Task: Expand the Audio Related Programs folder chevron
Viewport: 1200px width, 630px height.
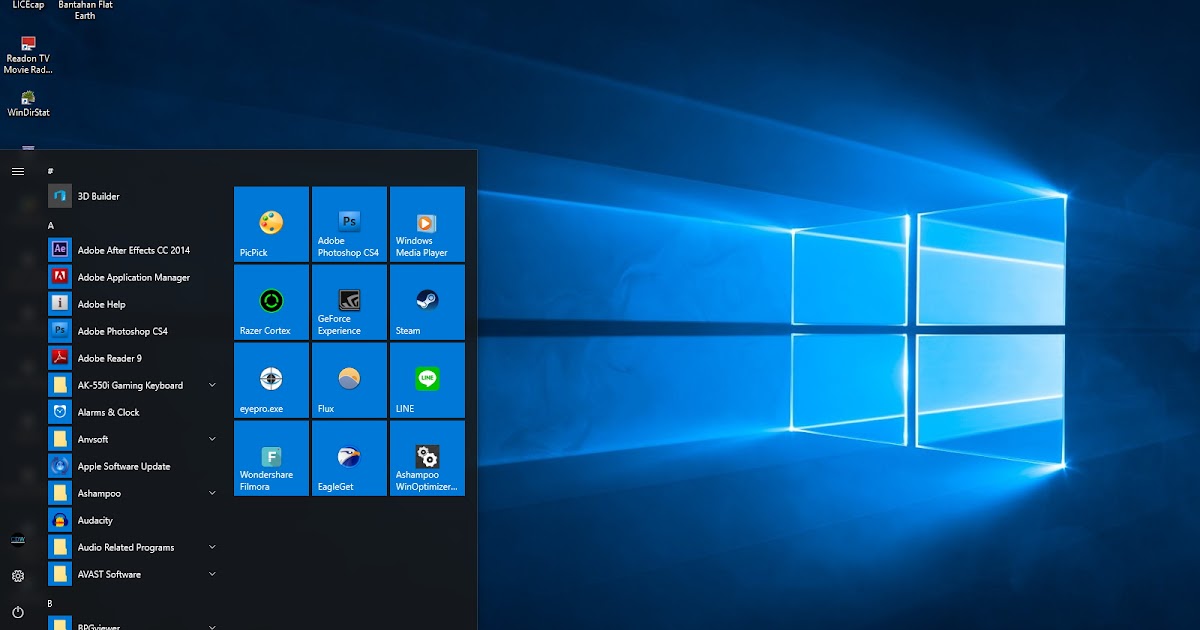Action: point(212,547)
